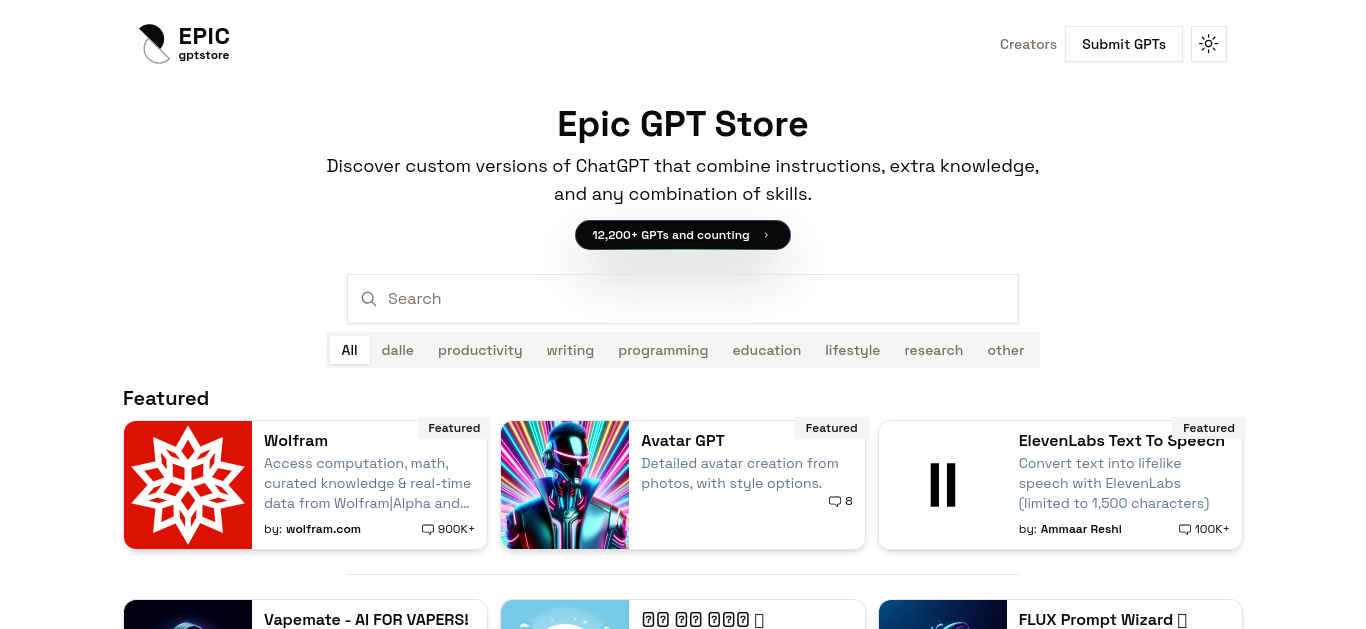Select the productivity category tab

click(x=480, y=350)
